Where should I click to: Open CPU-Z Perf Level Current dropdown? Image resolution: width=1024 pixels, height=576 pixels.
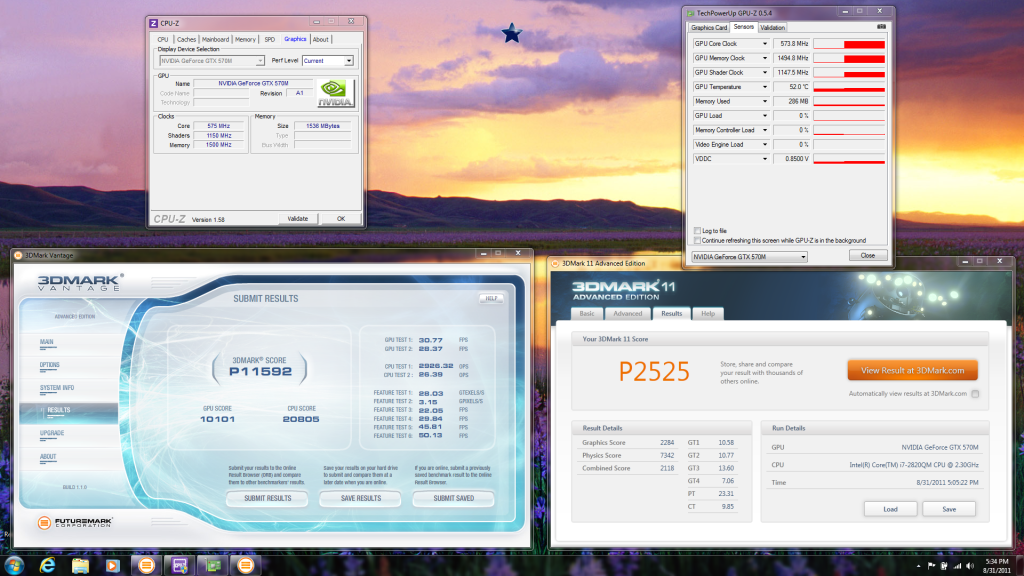[x=328, y=61]
